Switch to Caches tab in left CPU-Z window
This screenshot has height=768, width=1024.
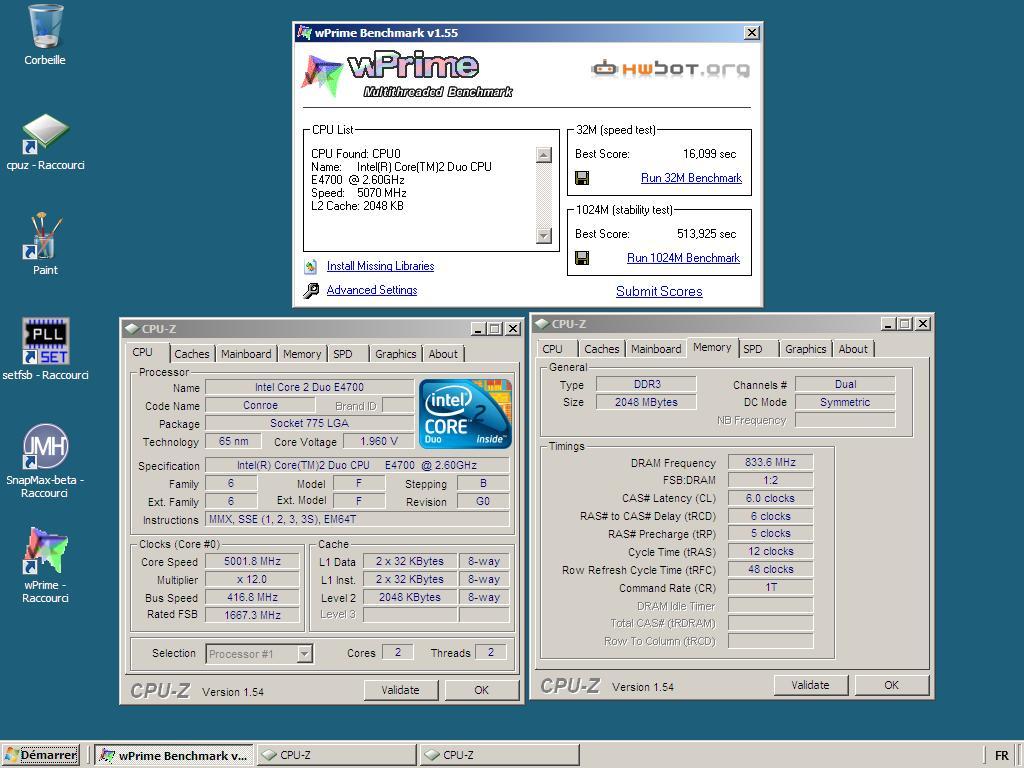[192, 354]
